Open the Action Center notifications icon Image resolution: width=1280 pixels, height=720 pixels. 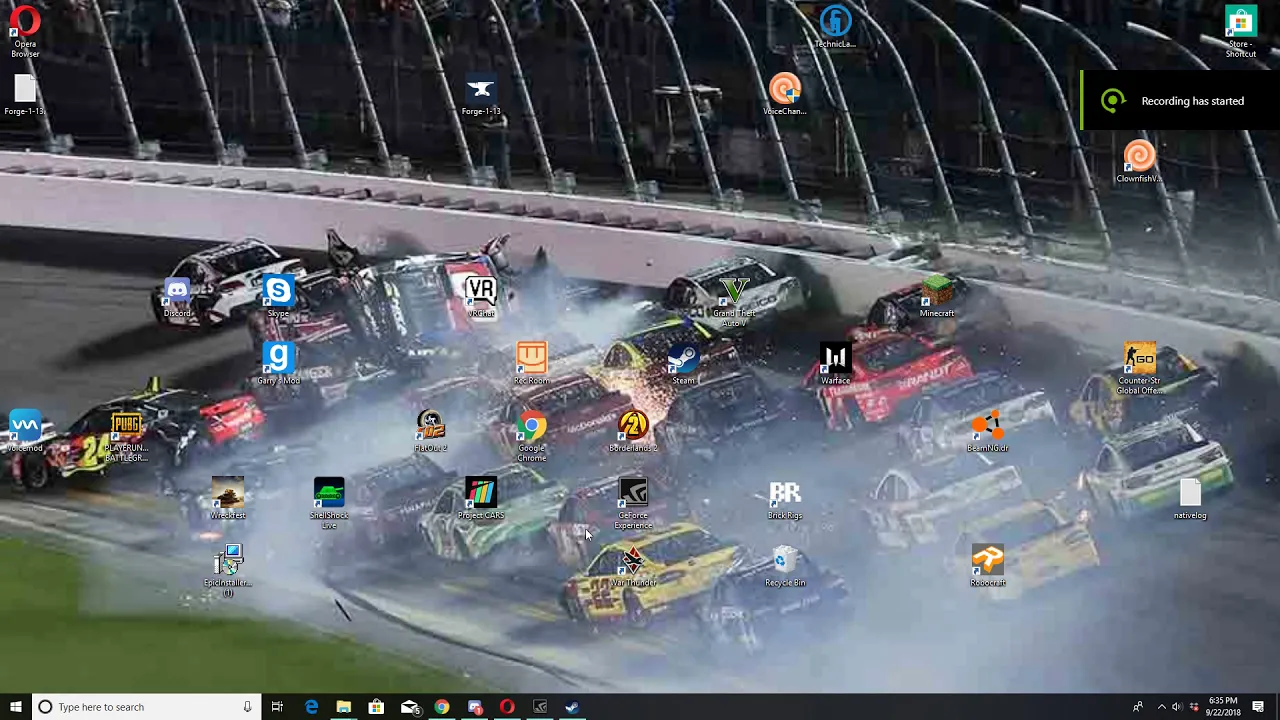[1258, 707]
